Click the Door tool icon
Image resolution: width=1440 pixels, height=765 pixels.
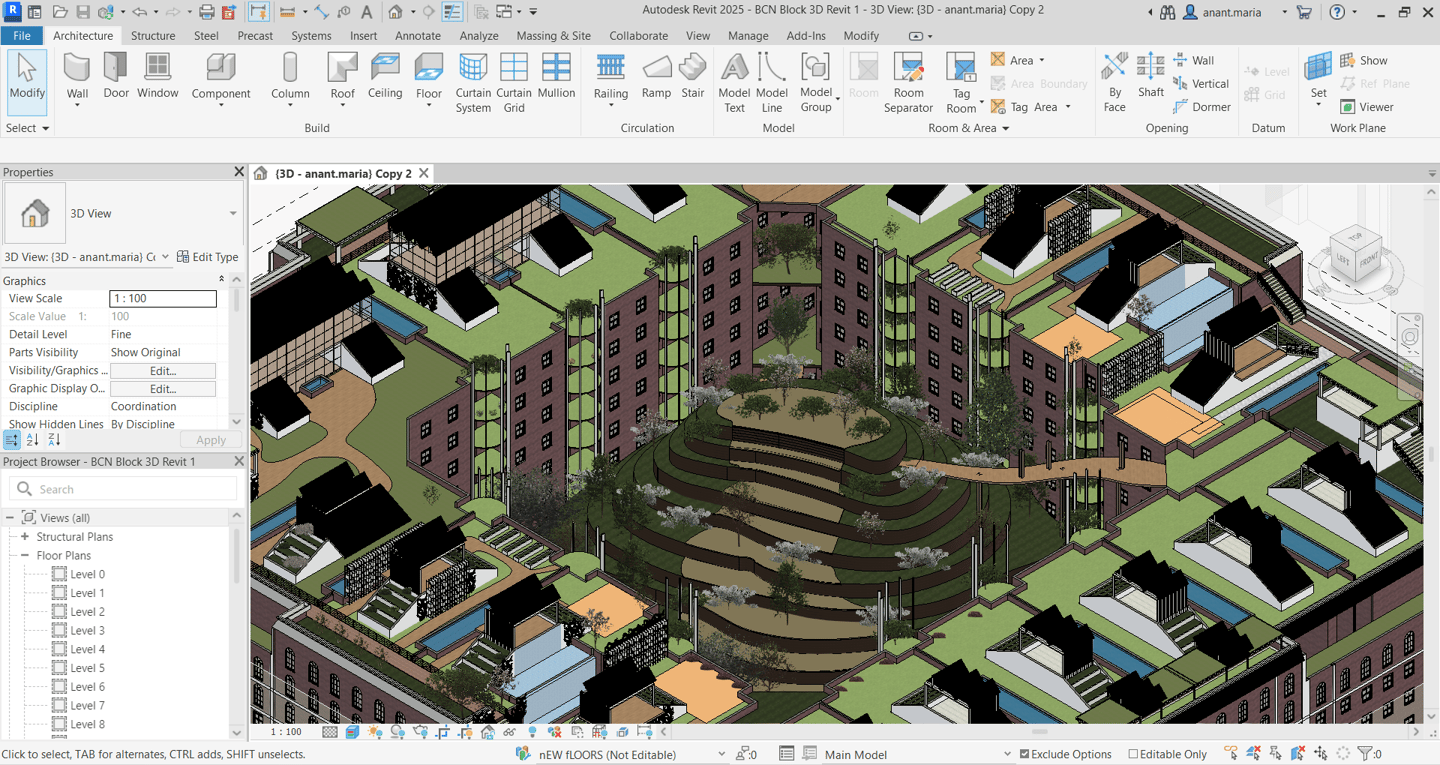point(116,70)
